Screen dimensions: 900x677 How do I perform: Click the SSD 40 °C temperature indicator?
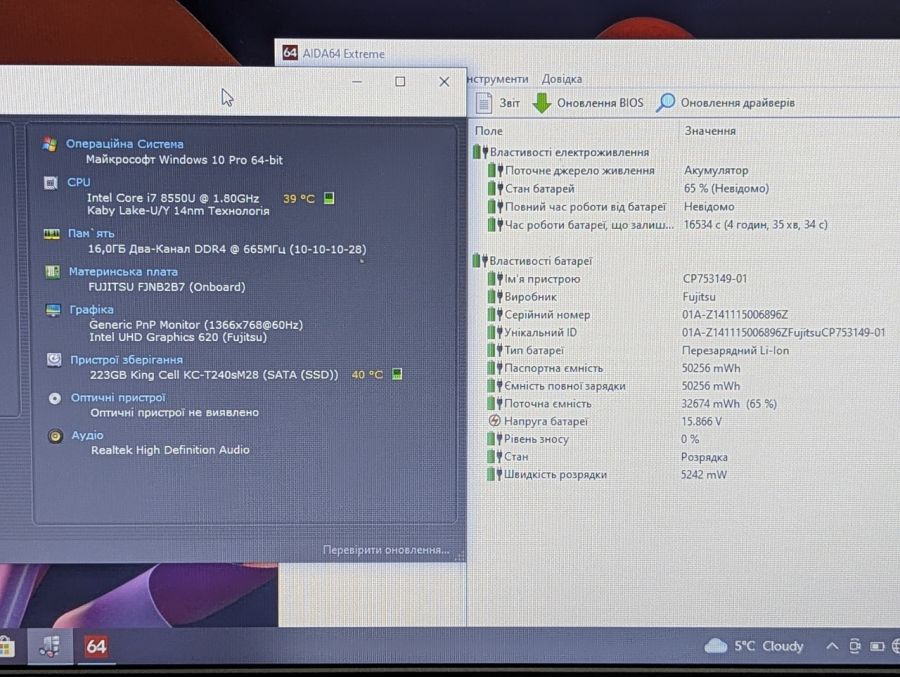pyautogui.click(x=376, y=374)
